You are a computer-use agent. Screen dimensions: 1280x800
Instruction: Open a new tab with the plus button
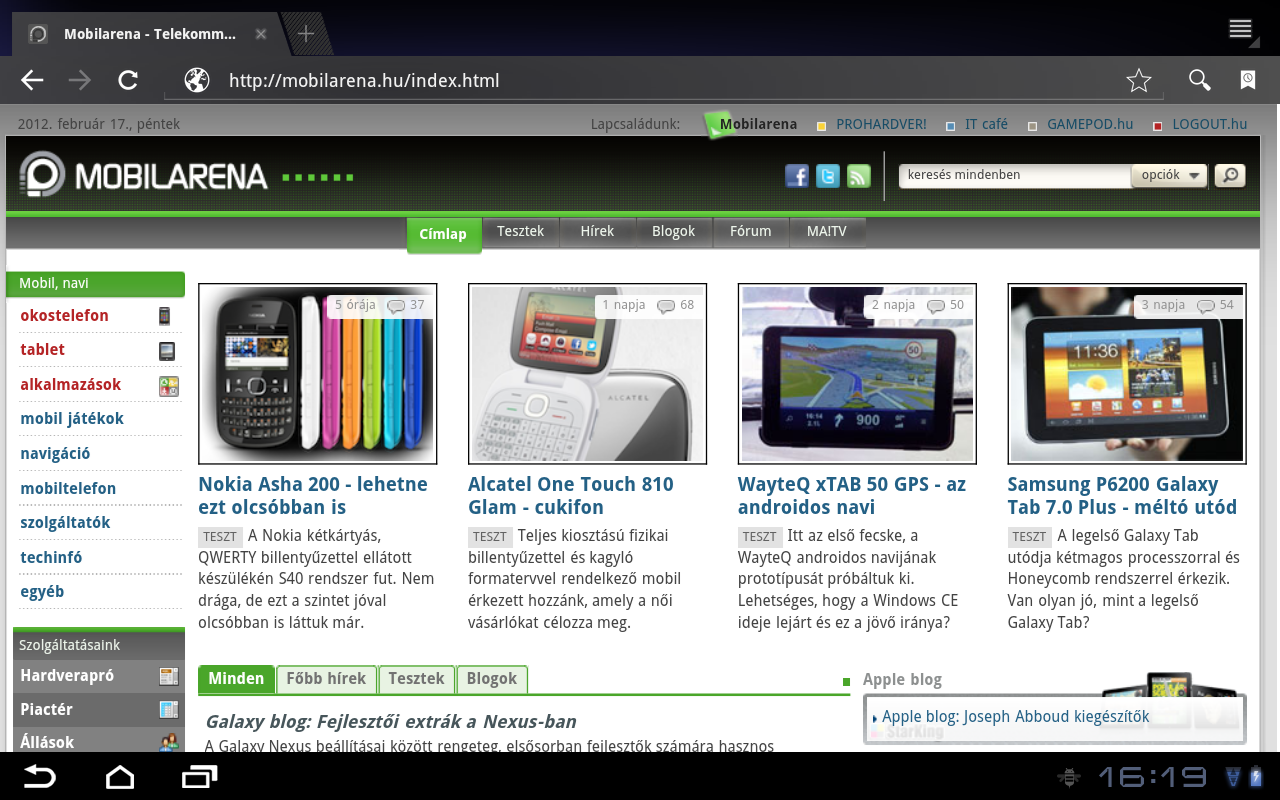(x=306, y=34)
